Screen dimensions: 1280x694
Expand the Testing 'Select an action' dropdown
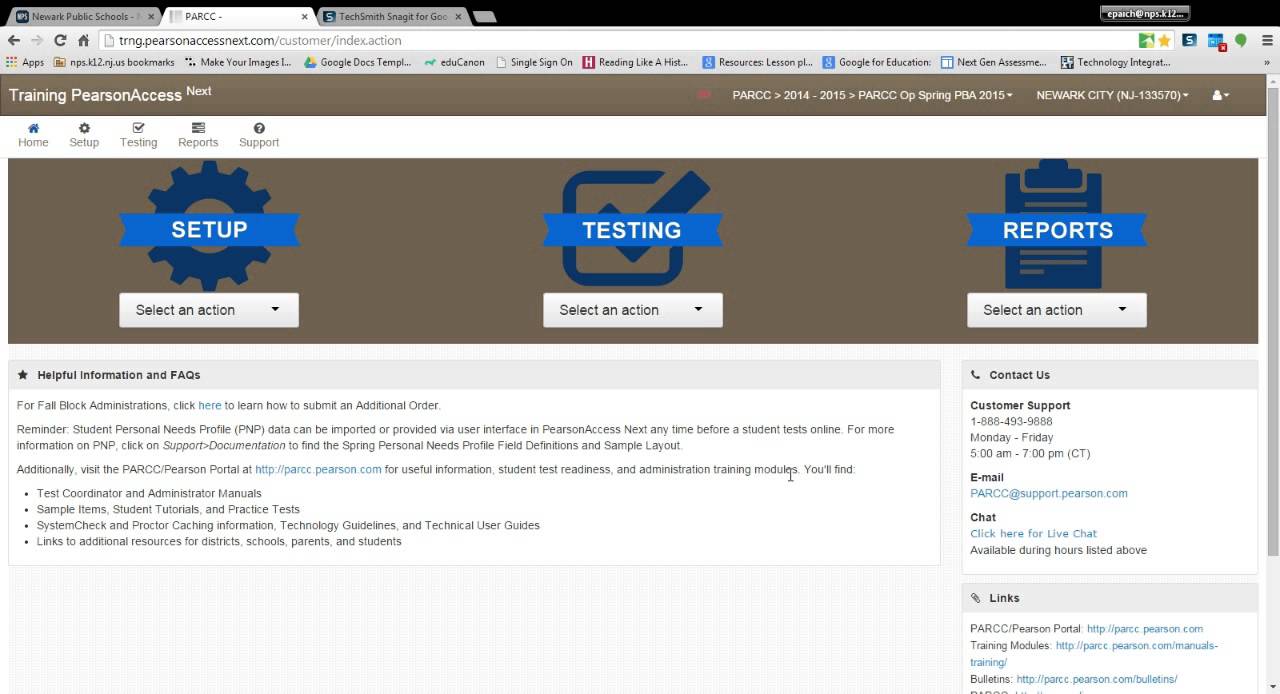coord(633,310)
